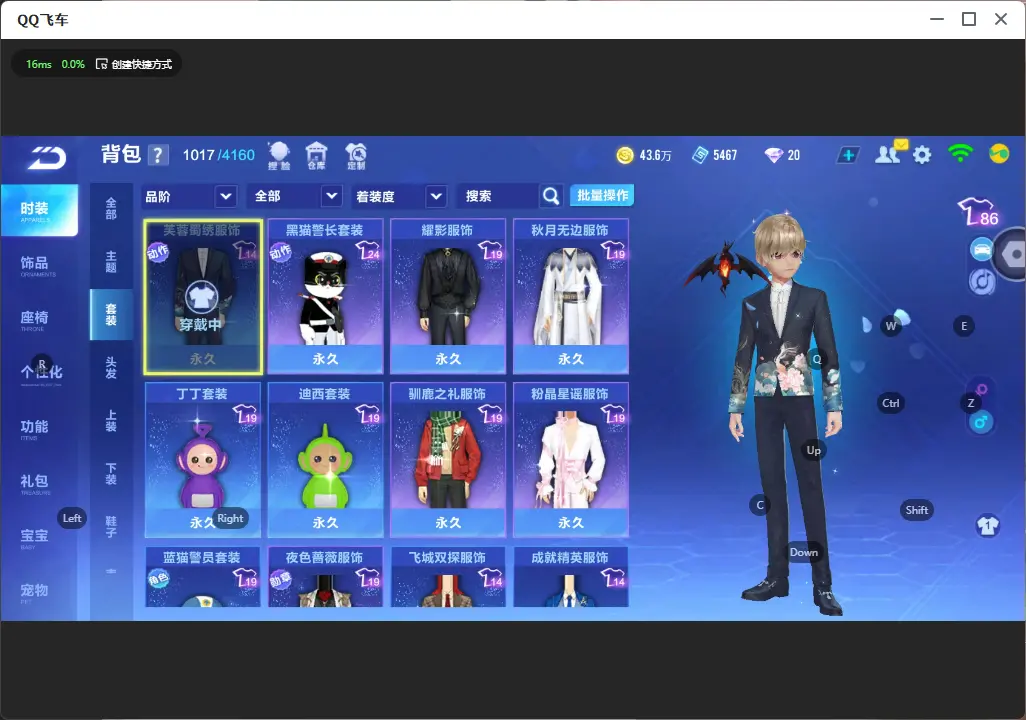Open the 仓库 warehouse icon
Screen dimensions: 1026x720
pyautogui.click(x=317, y=156)
